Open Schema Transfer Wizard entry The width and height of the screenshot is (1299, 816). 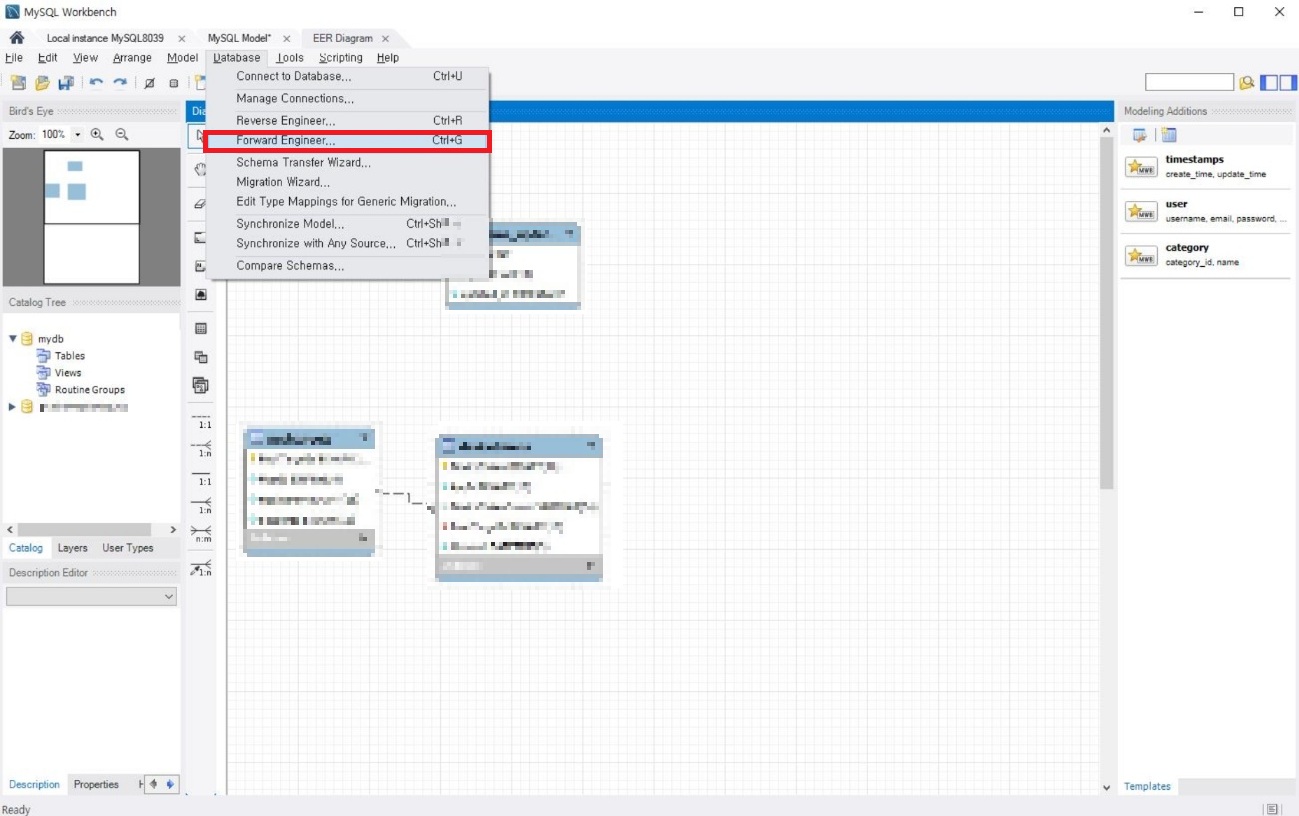(x=347, y=162)
